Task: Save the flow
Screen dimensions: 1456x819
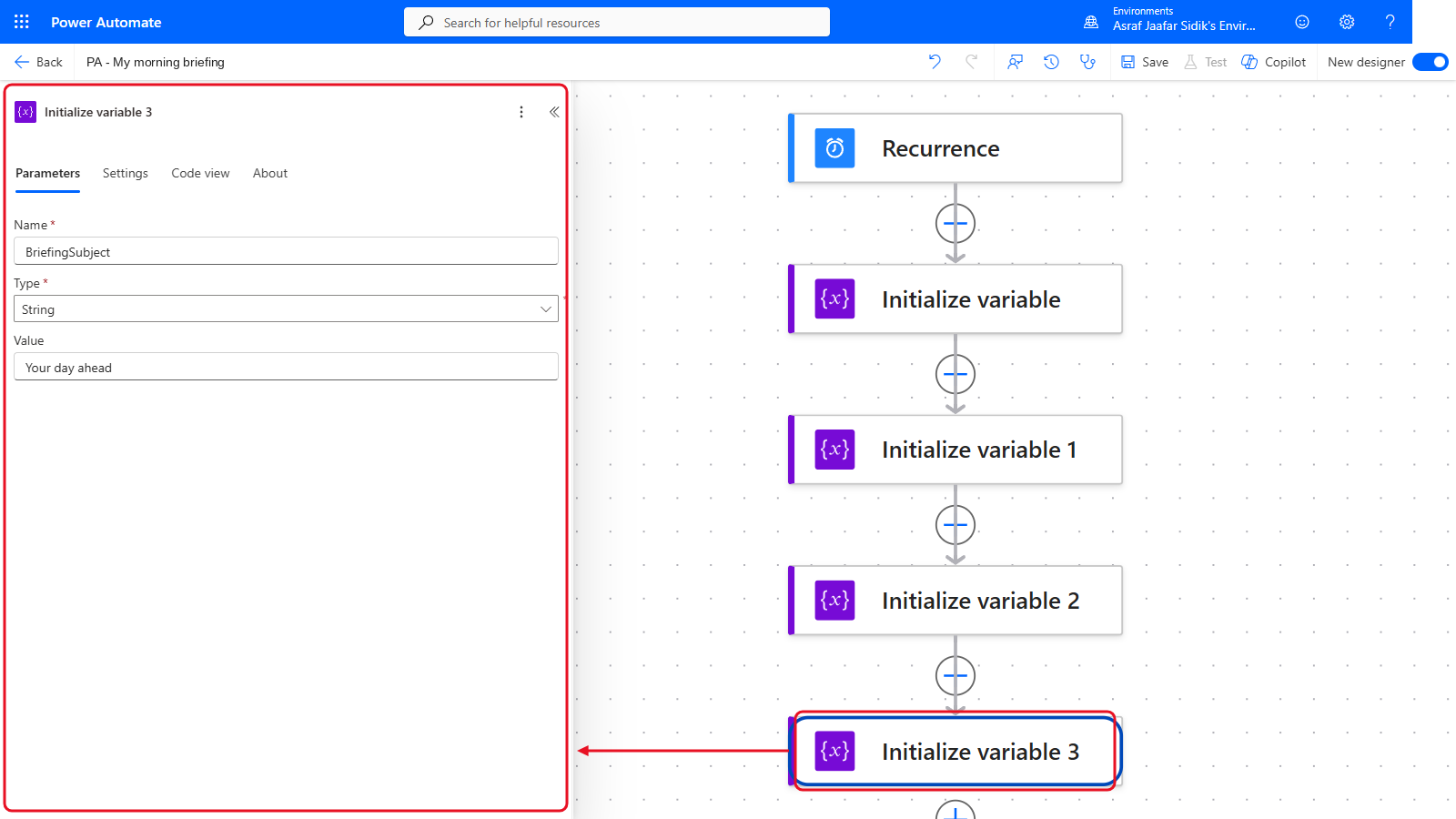Action: click(1145, 62)
